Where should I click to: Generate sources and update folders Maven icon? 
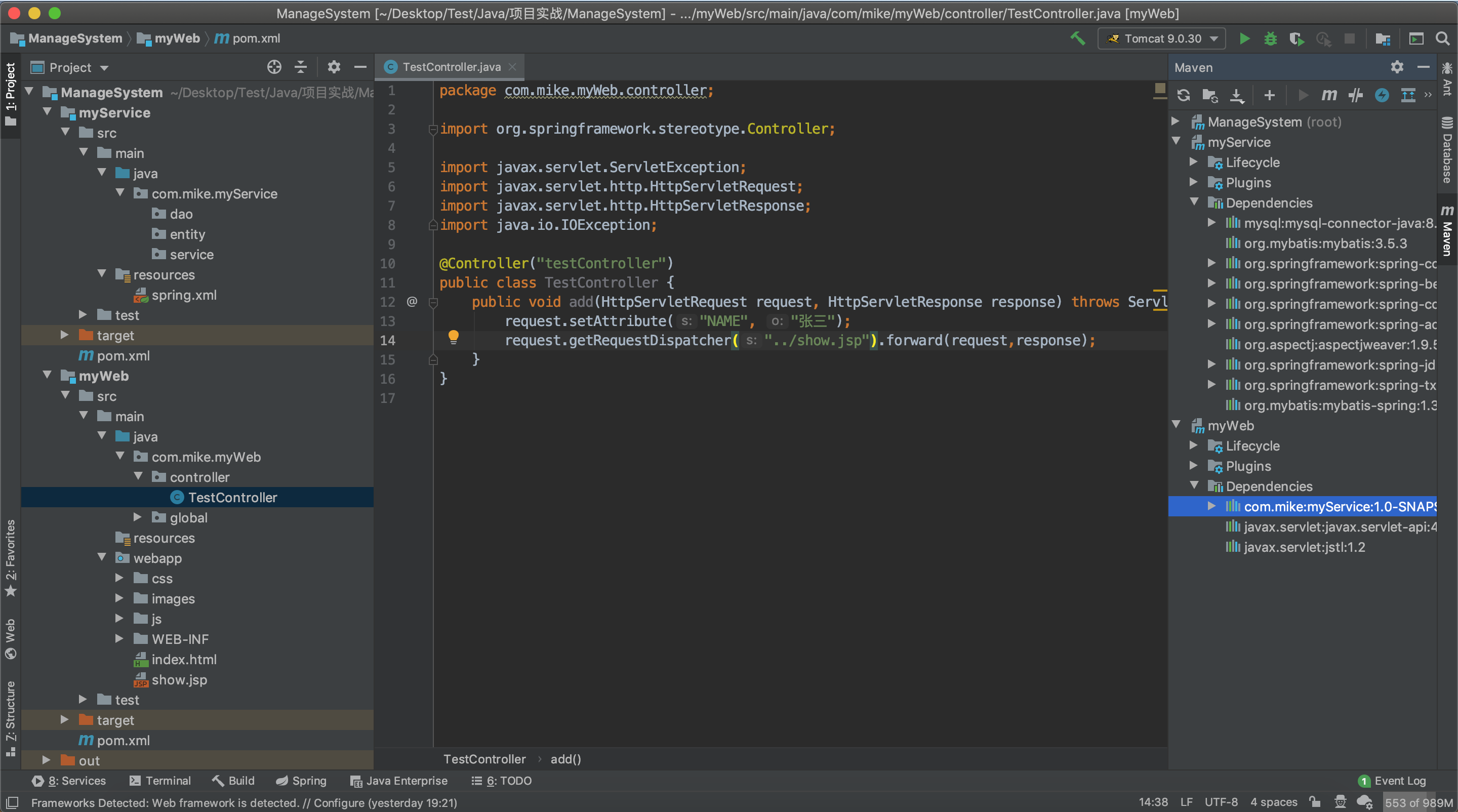click(1210, 95)
